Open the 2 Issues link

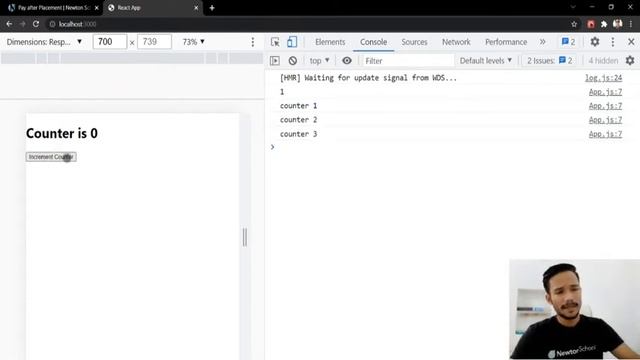[549, 61]
